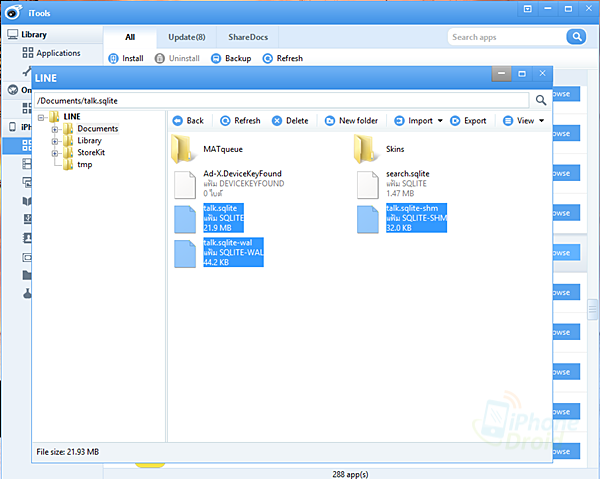Click the iTools eye logo icon
Viewport: 600px width, 479px height.
coord(14,12)
